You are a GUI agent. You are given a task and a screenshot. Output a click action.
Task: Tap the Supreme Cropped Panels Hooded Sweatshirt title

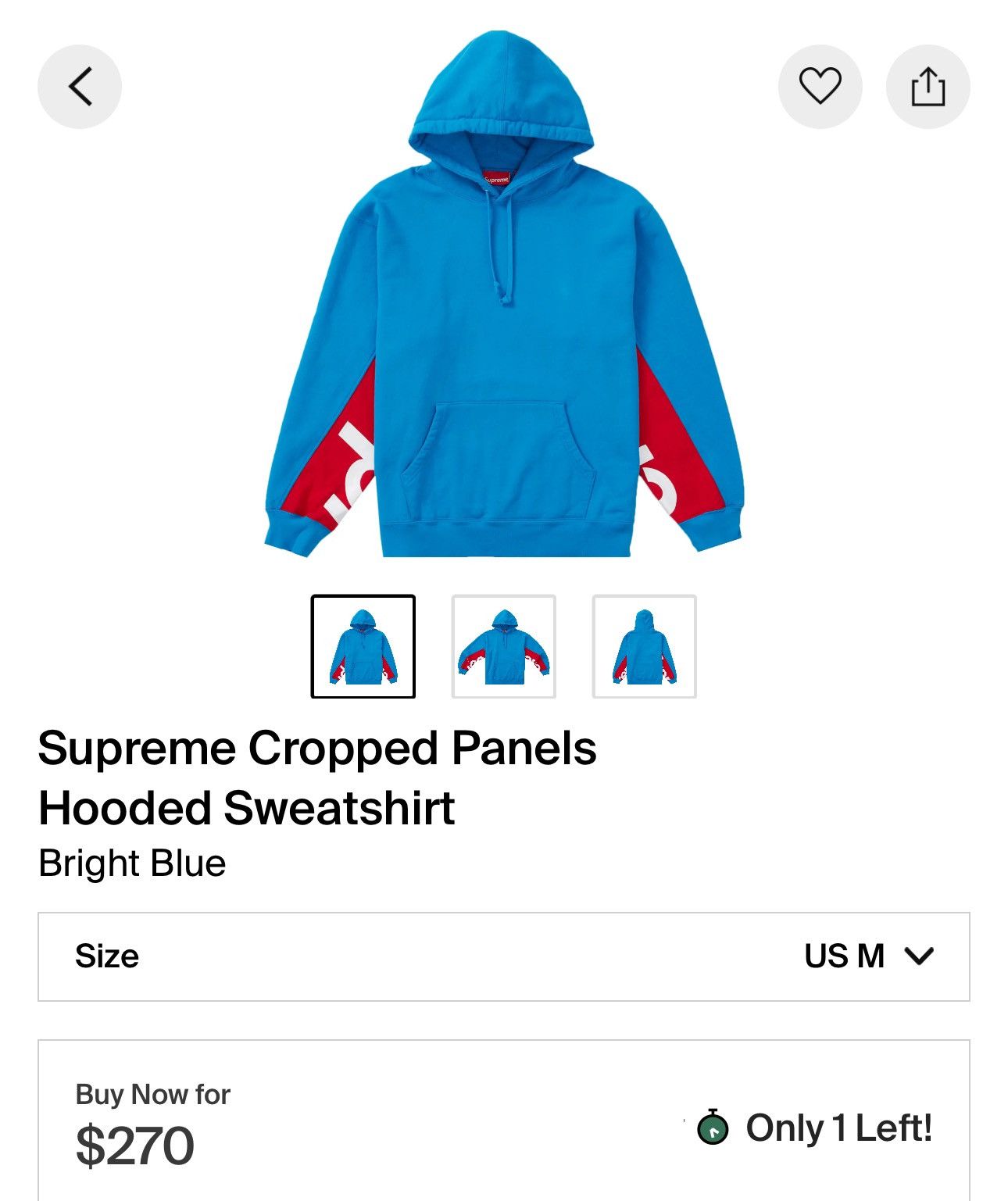(x=317, y=777)
